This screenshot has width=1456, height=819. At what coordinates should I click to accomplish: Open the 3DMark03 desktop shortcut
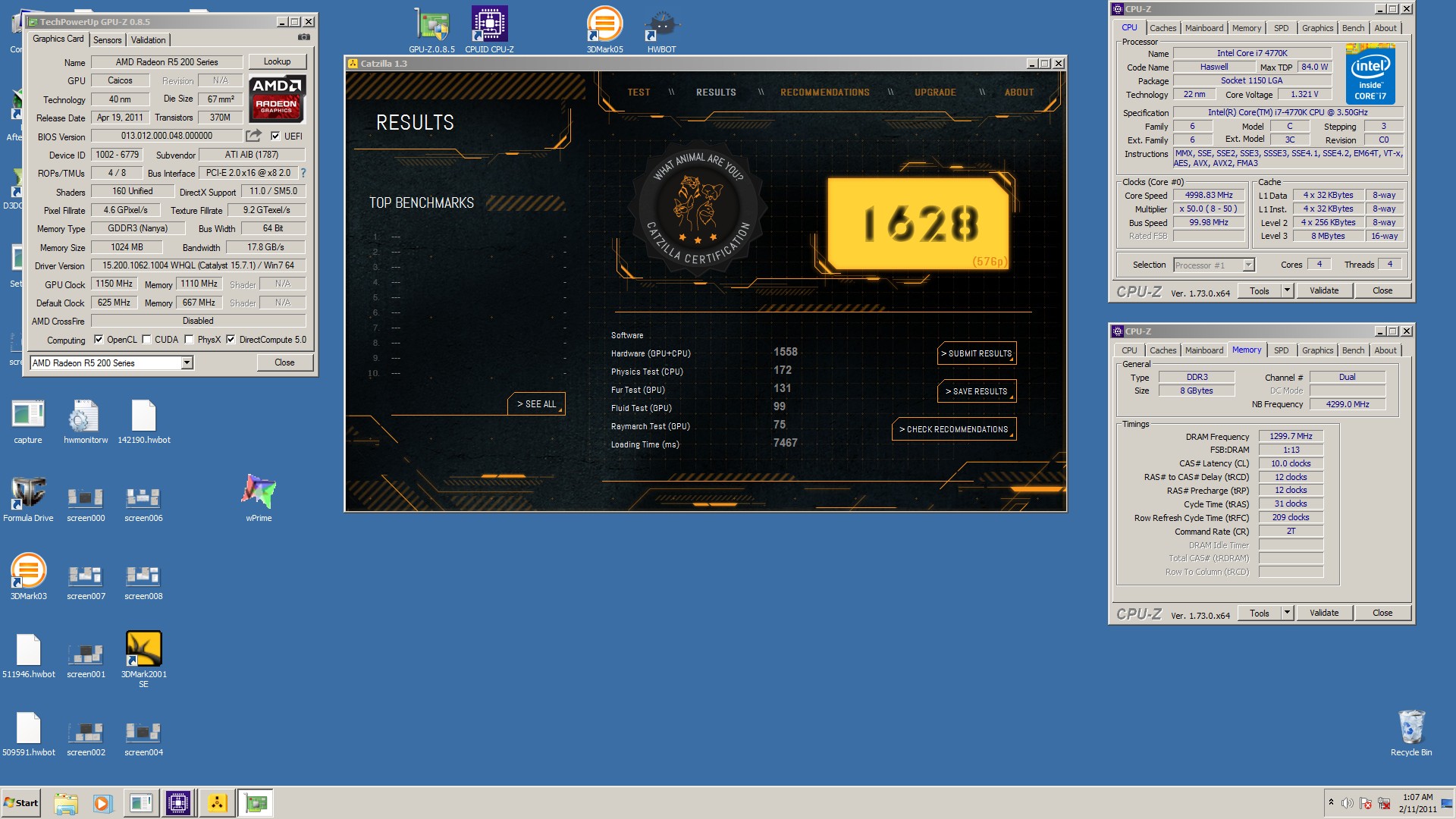tap(28, 578)
